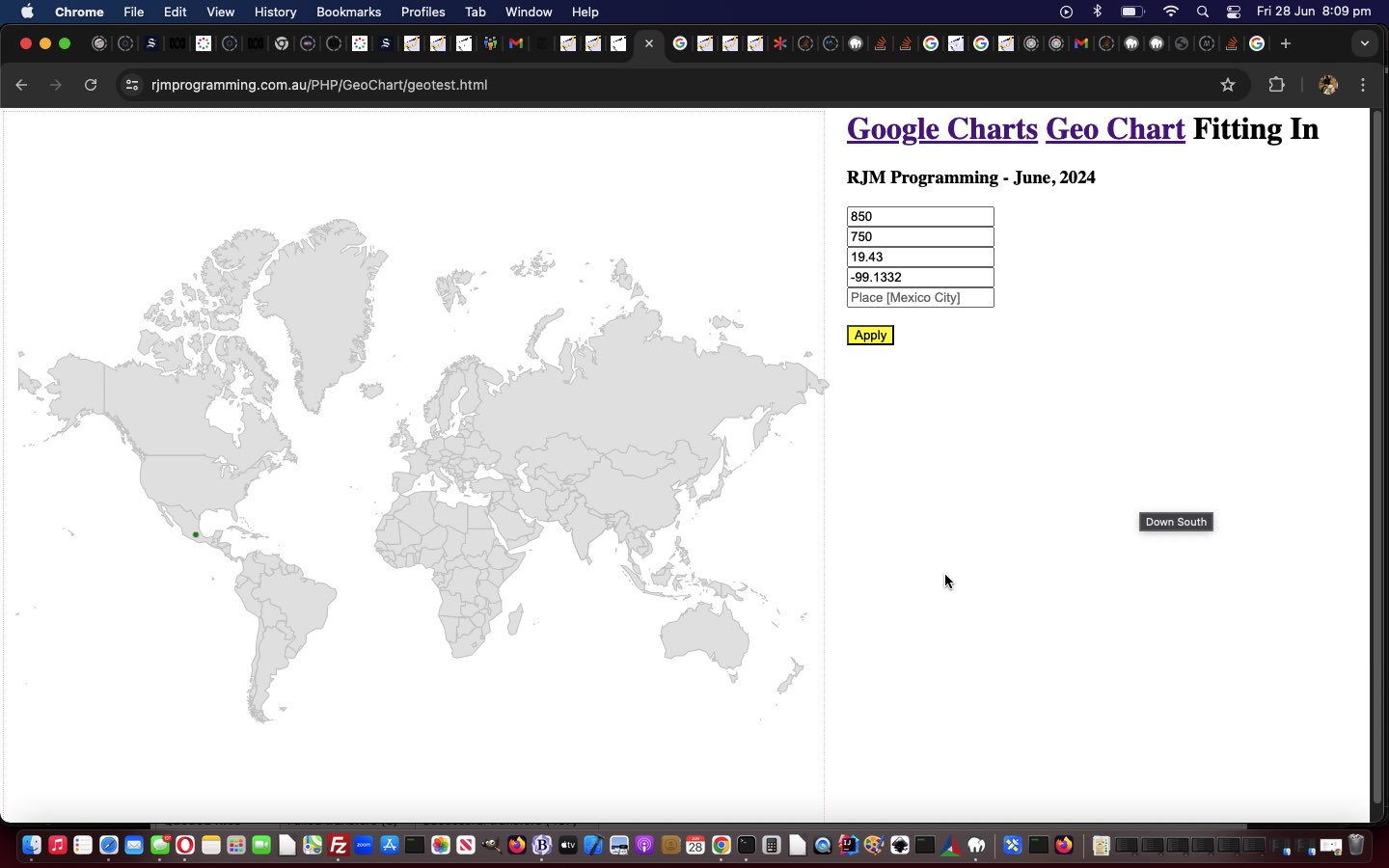Open Safari from the Dock
Viewport: 1389px width, 868px height.
coord(108,846)
